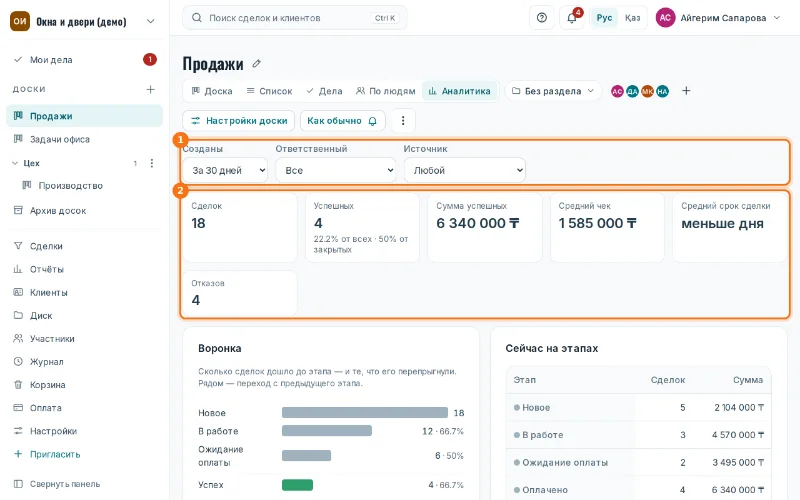Collapse the Цех section chevron
800x500 pixels.
[15, 163]
